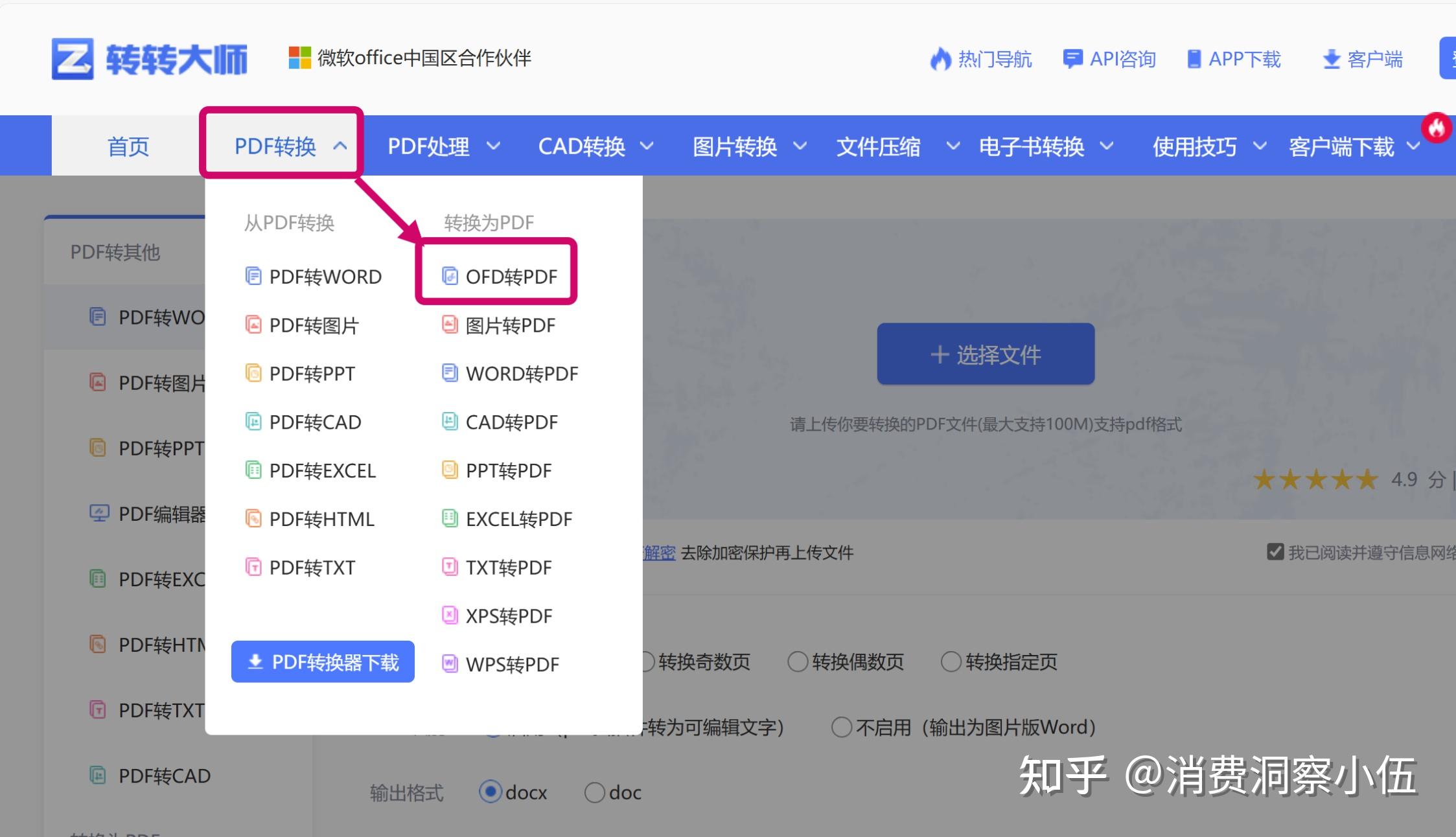Screen dimensions: 1456x837
Task: Go to the 首页 menu item
Action: coord(128,146)
